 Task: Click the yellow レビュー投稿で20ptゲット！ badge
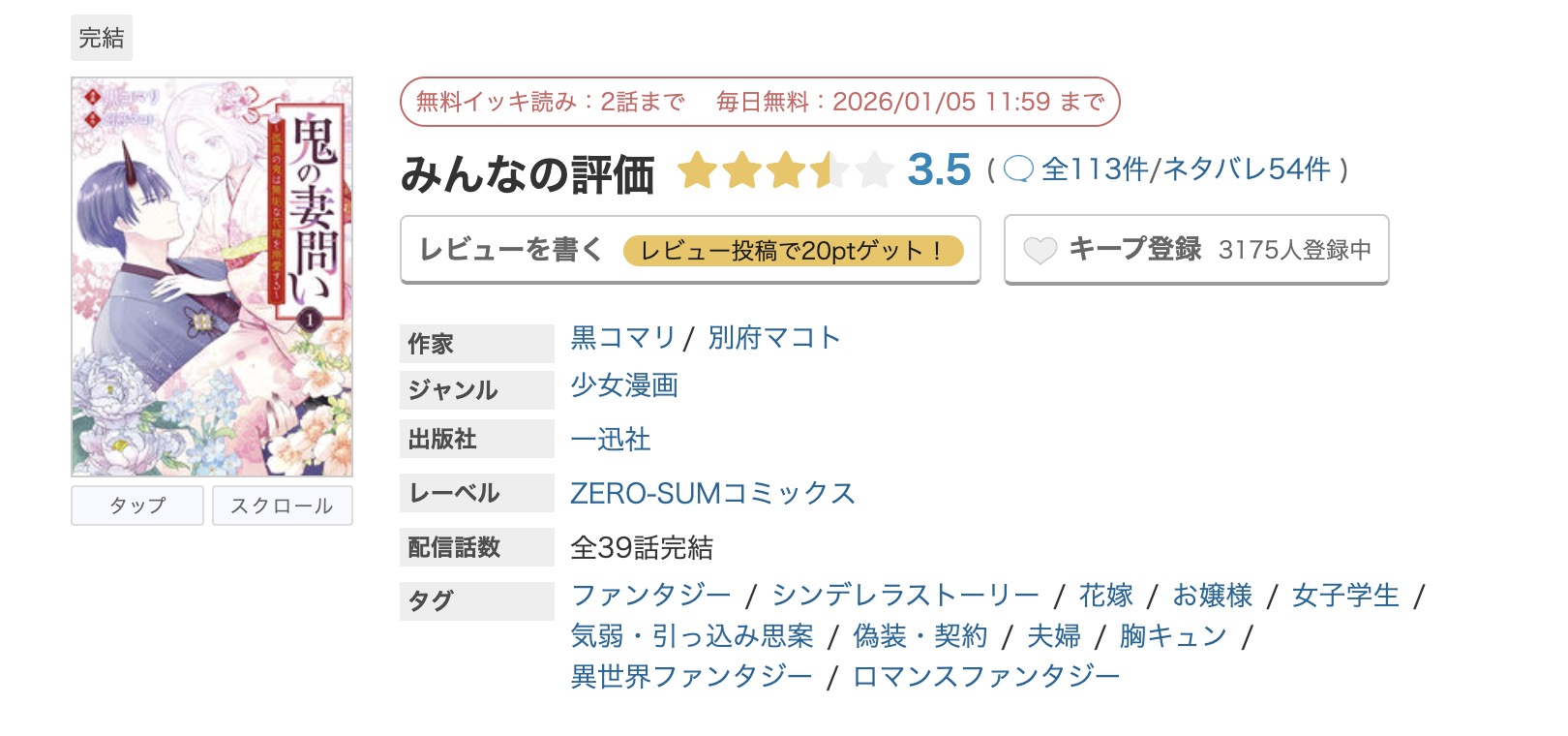pos(794,250)
